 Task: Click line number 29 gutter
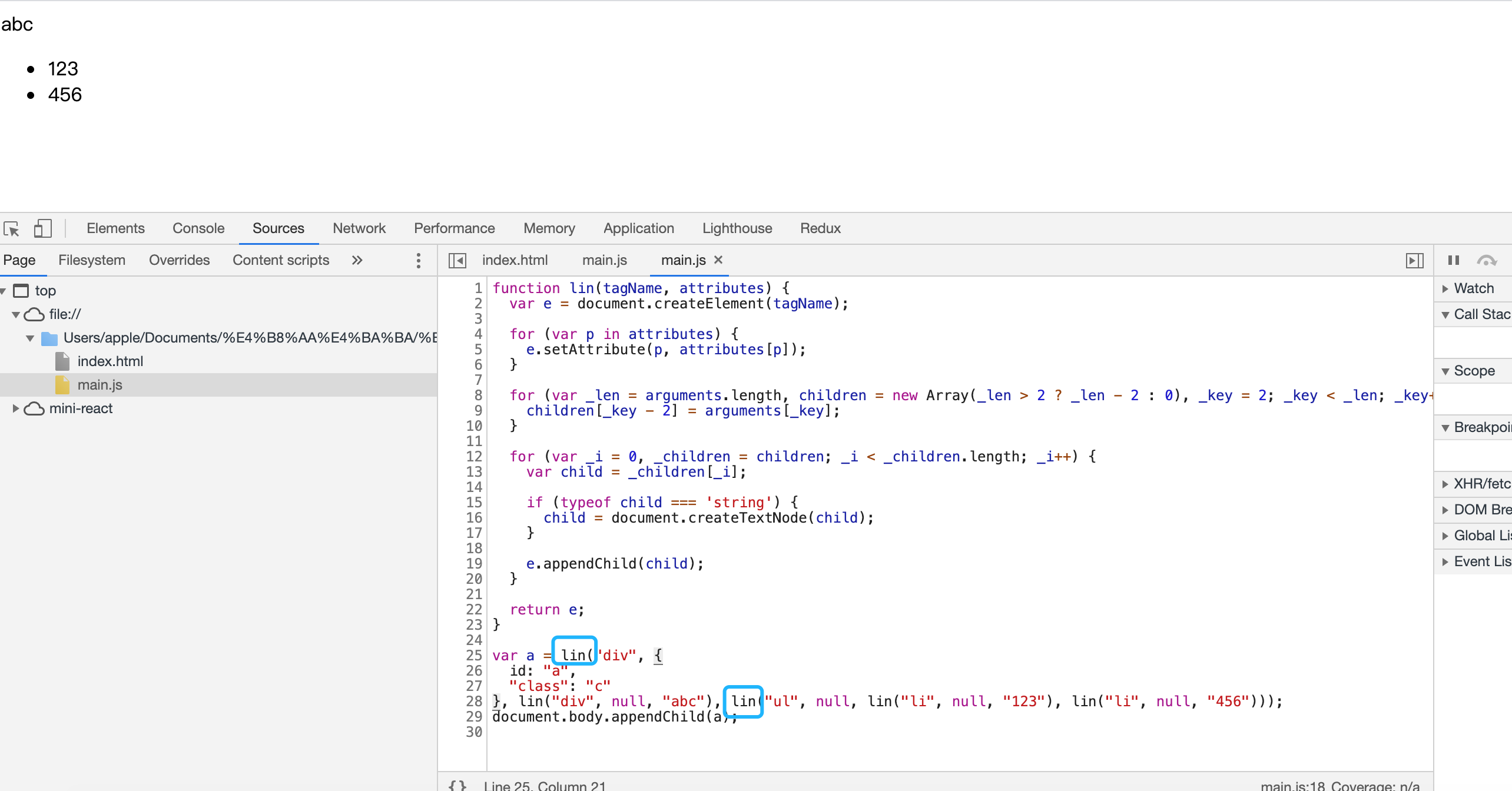coord(474,717)
